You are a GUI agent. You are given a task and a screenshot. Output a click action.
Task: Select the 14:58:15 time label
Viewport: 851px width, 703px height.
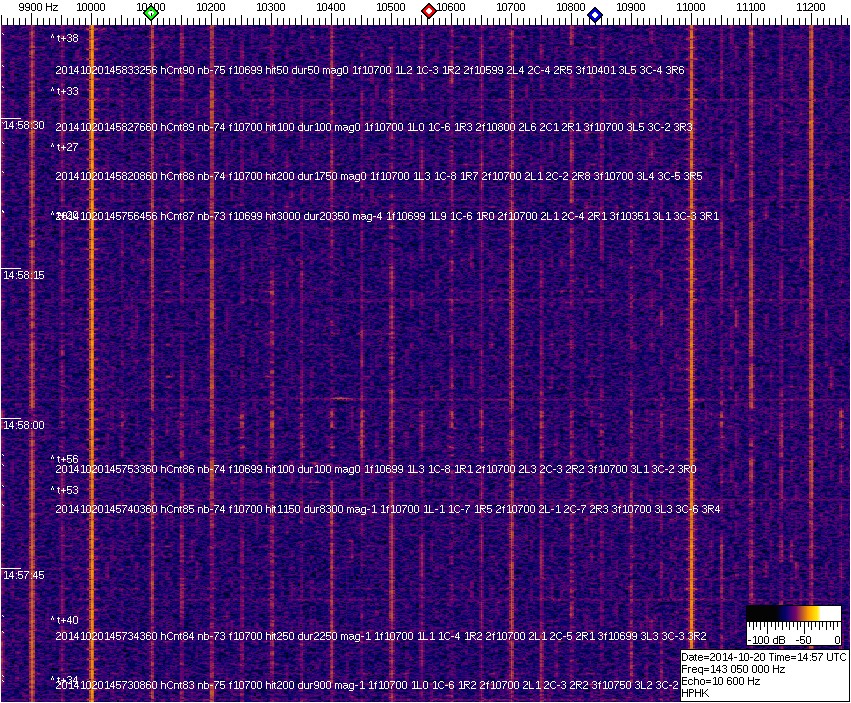(23, 275)
